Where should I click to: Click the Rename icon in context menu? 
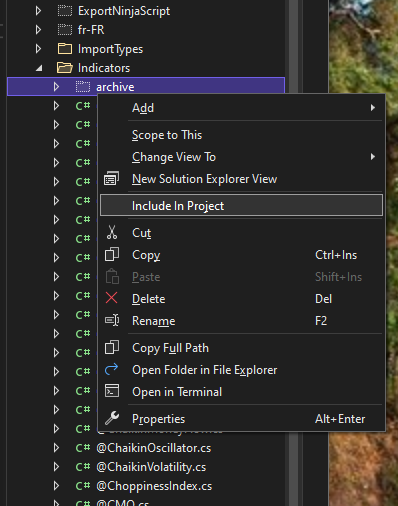(112, 320)
